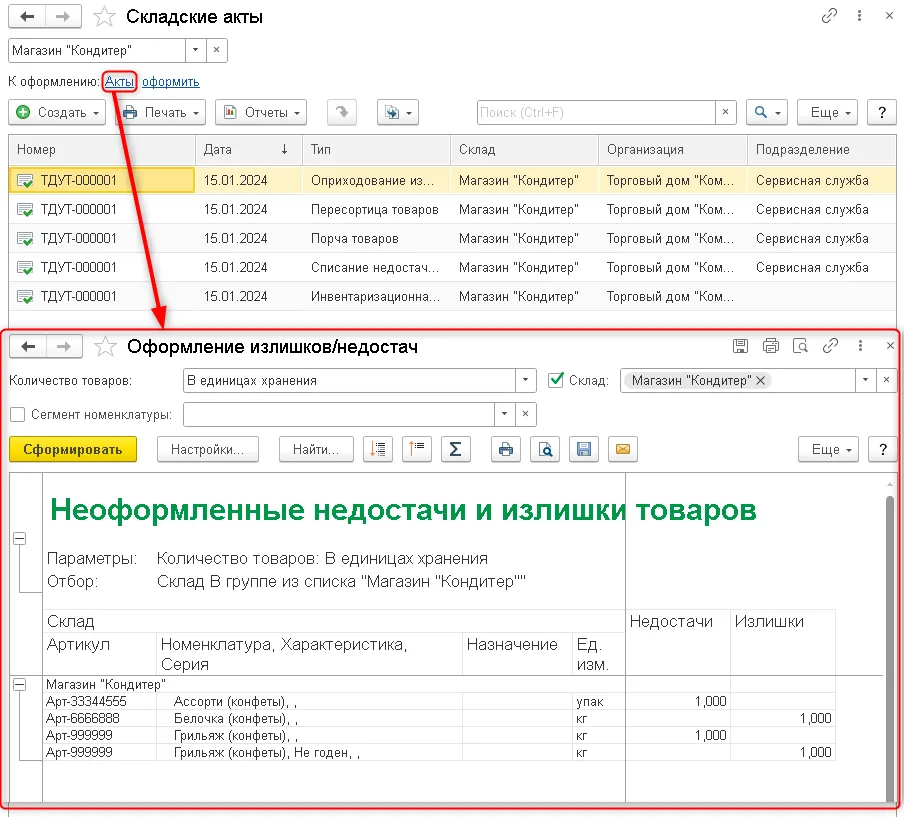The height and width of the screenshot is (817, 904).
Task: Select the Порча товаров row
Action: 453,238
